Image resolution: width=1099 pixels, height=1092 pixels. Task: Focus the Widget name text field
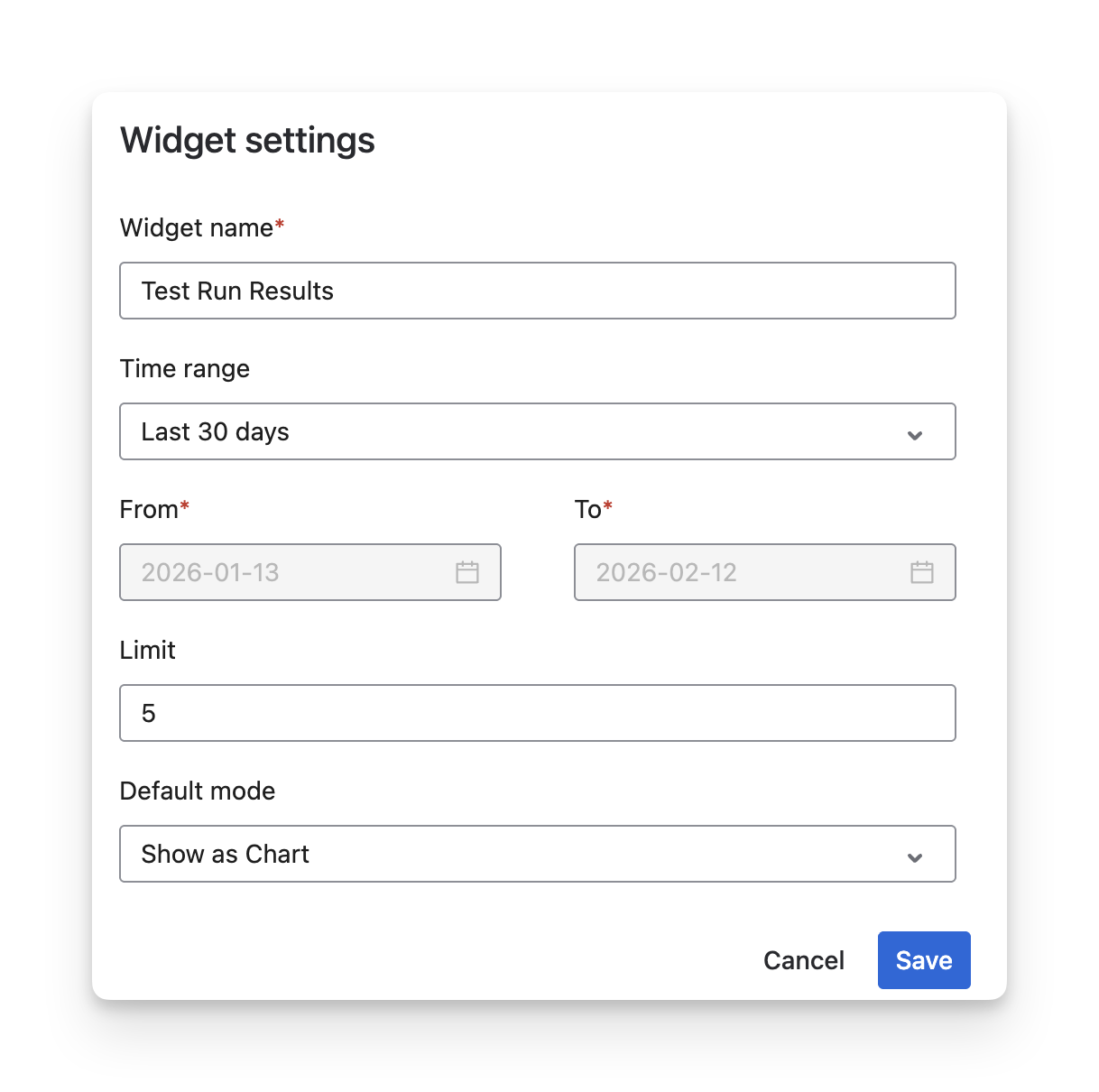pos(538,291)
